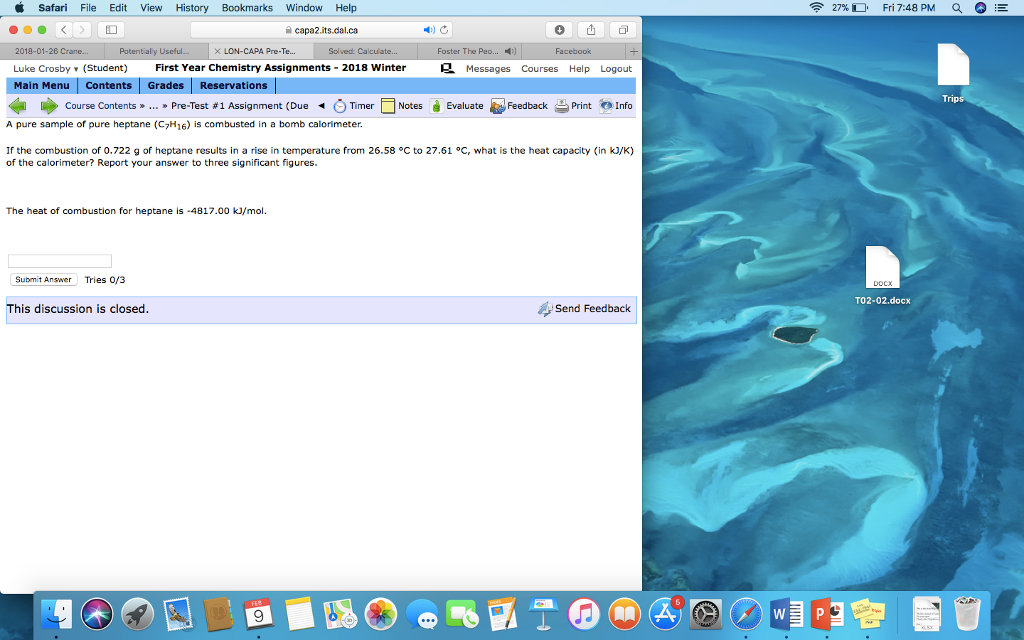Open Launchpad from the Dock
1024x640 pixels.
(x=138, y=614)
